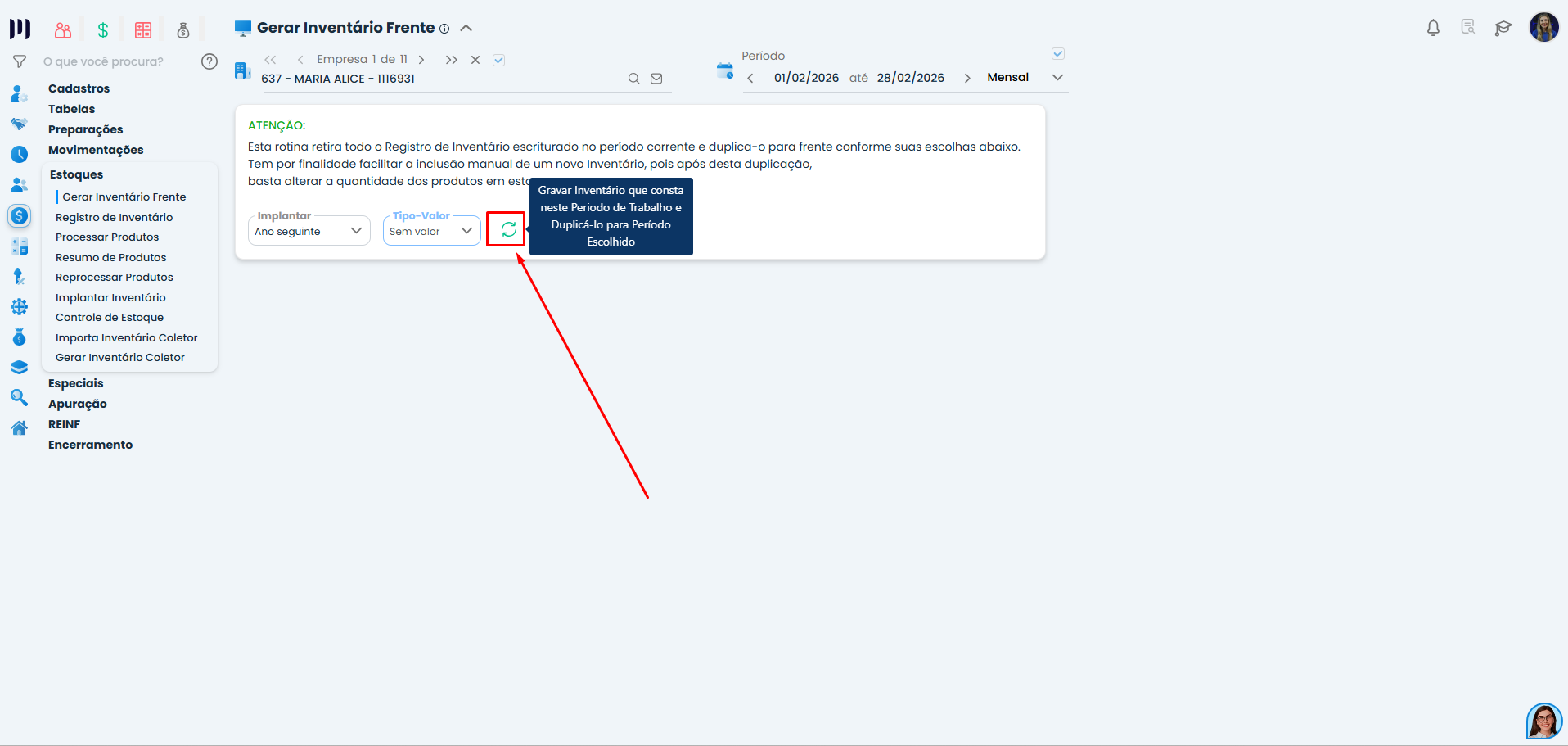Screen dimensions: 1568x746
Task: Open the Implantar dropdown
Action: coord(309,231)
